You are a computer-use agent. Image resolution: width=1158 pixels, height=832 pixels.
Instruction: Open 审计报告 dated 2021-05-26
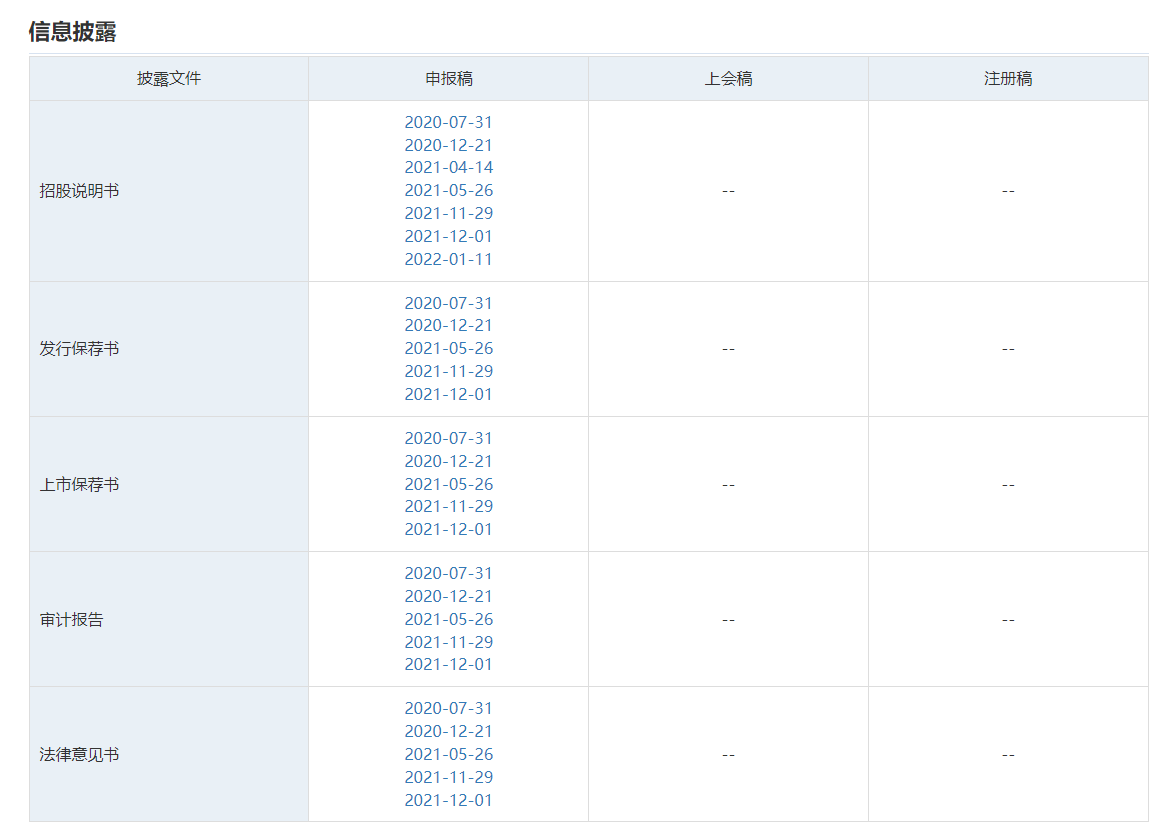point(448,619)
